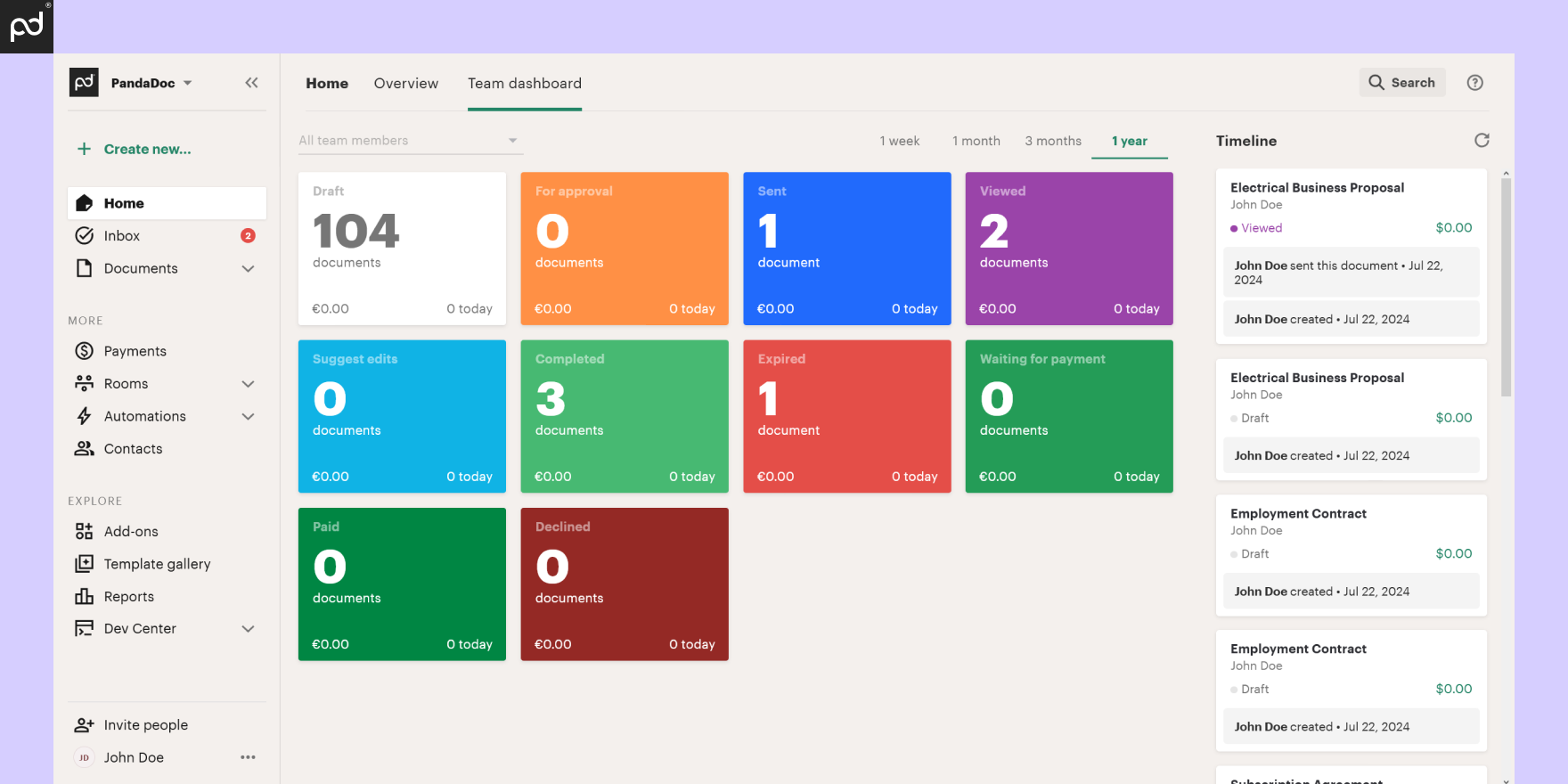Screen dimensions: 1568x784
Task: Open Inbox from the sidebar
Action: [122, 236]
